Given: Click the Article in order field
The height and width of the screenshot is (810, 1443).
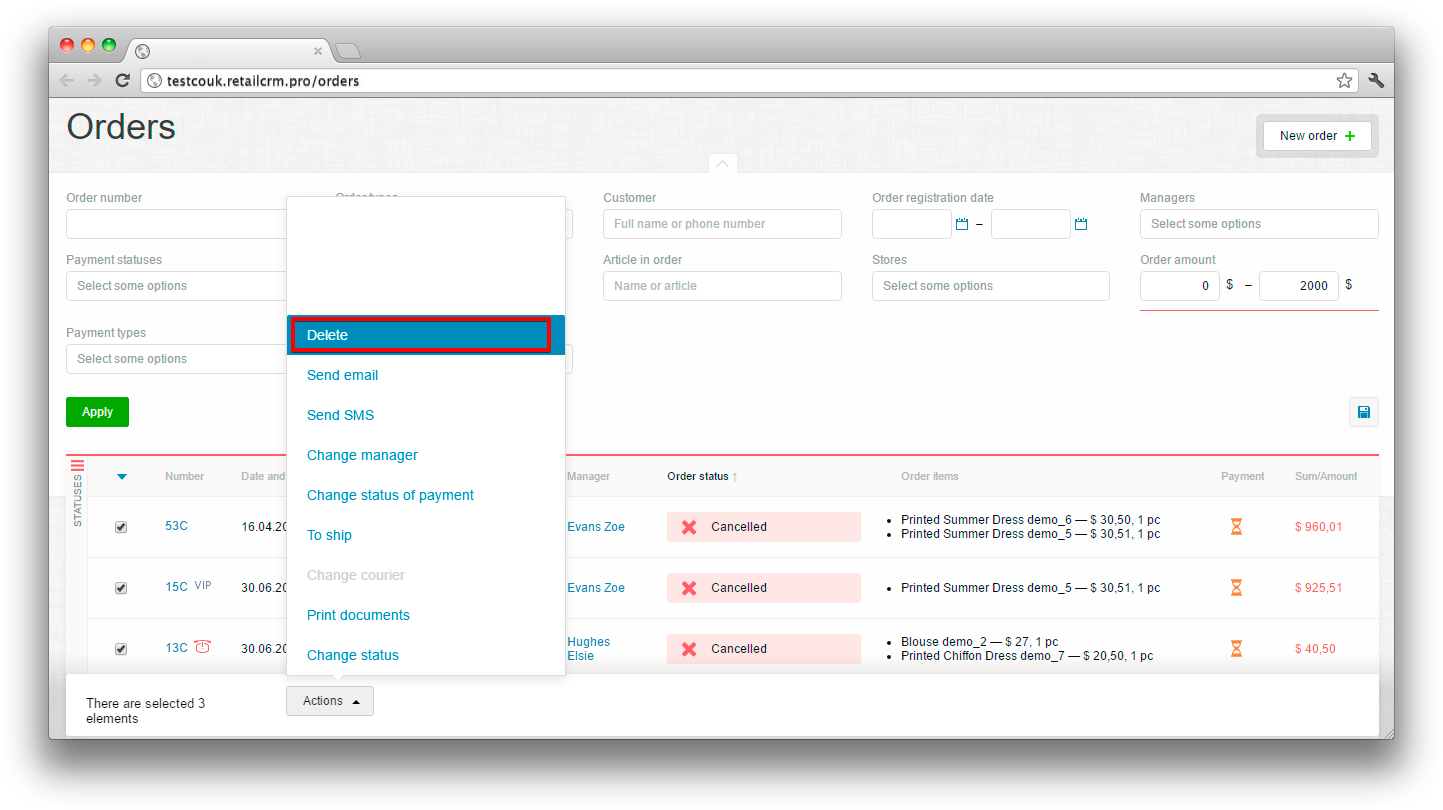Looking at the screenshot, I should 722,286.
